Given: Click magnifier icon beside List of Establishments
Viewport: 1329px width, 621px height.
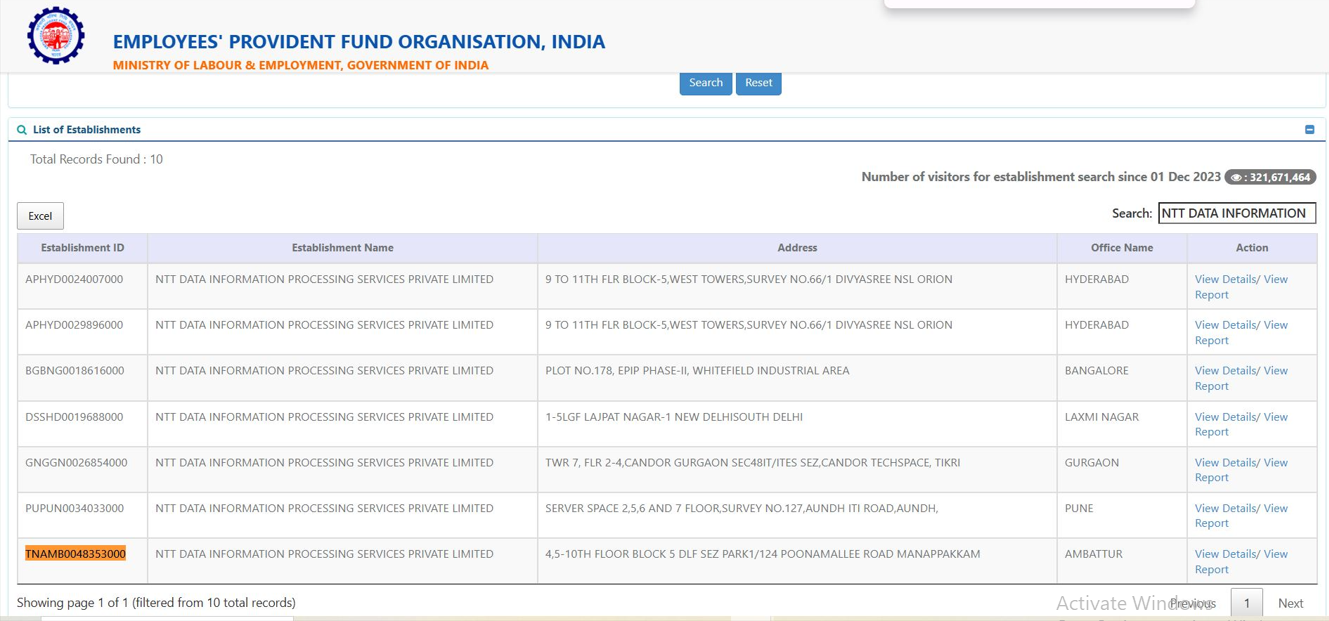Looking at the screenshot, I should click(x=22, y=130).
